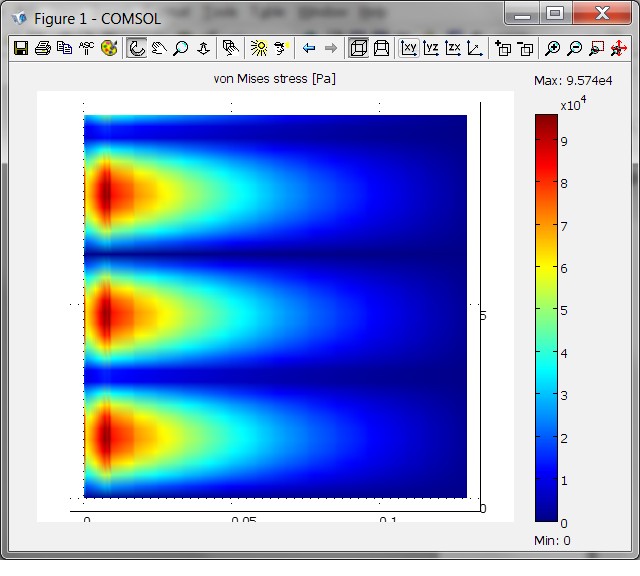
Task: Click the 'Max: 9.574e4' label
Action: point(573,80)
